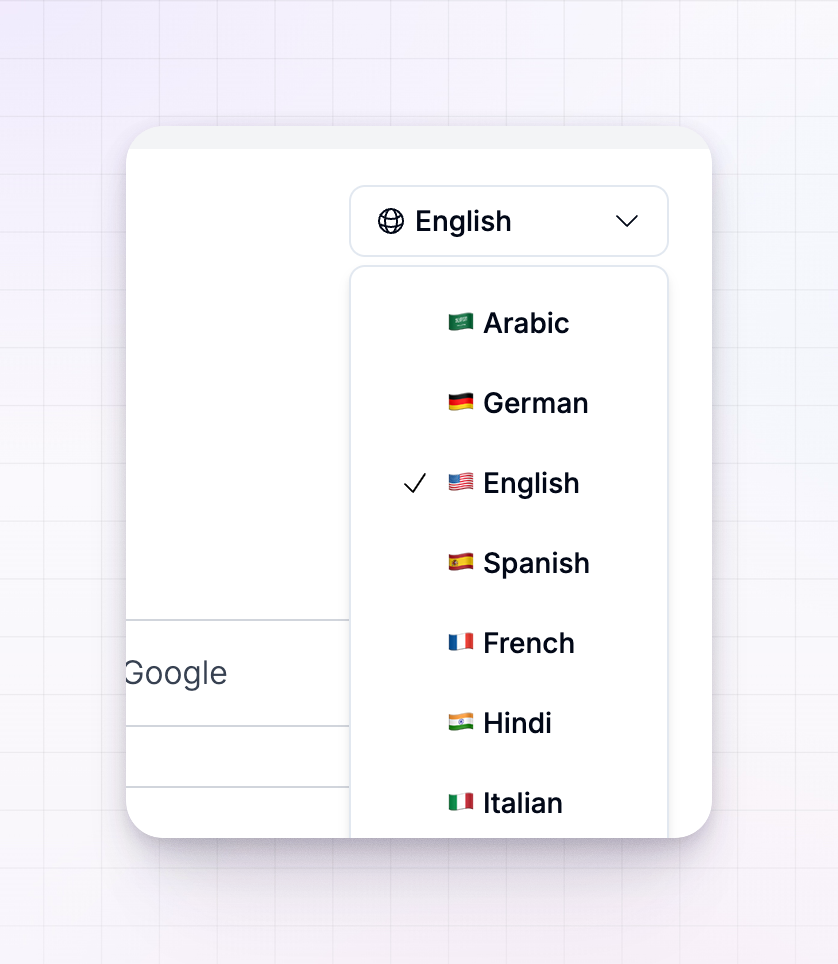Click the German flag icon
The height and width of the screenshot is (964, 838).
point(461,403)
